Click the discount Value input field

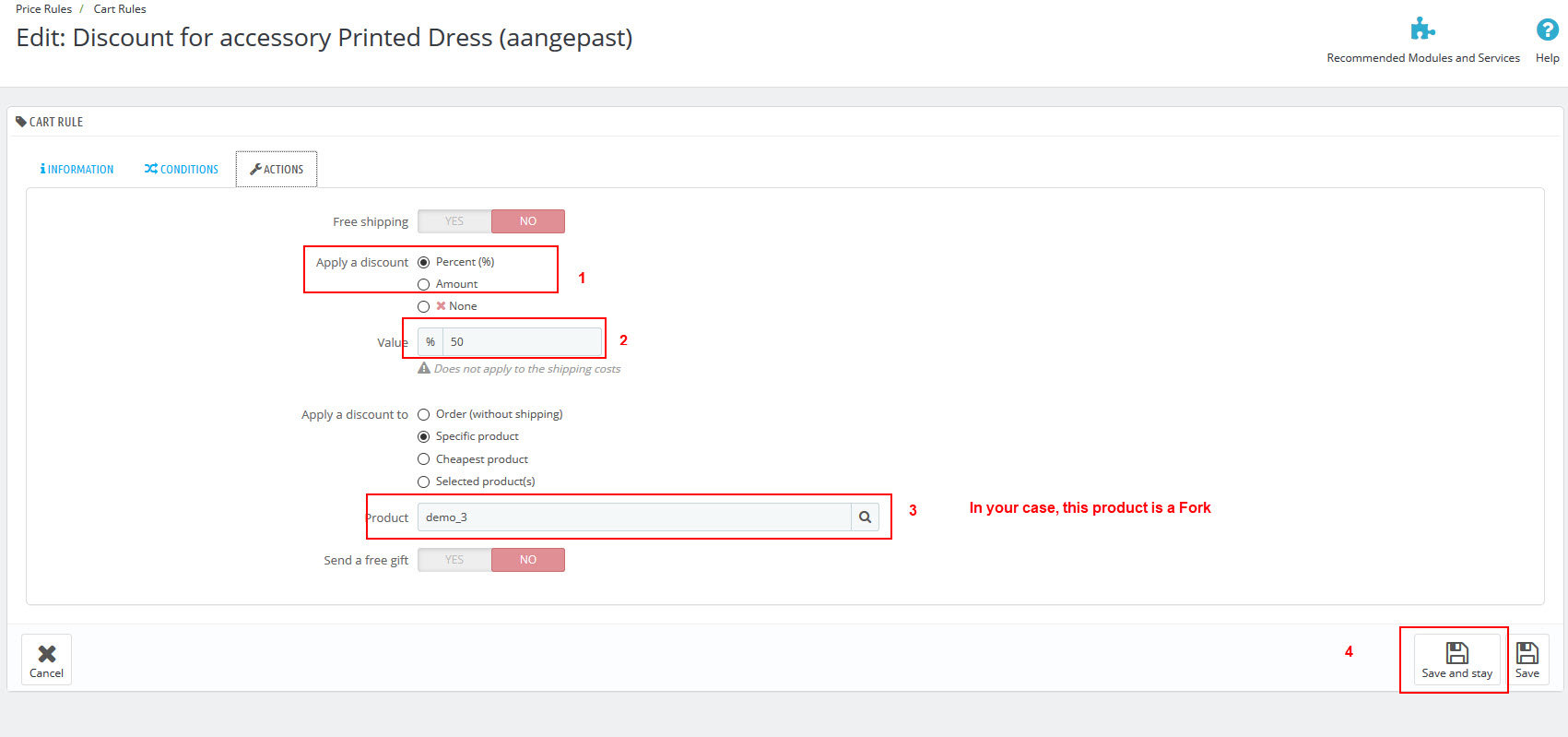point(522,342)
